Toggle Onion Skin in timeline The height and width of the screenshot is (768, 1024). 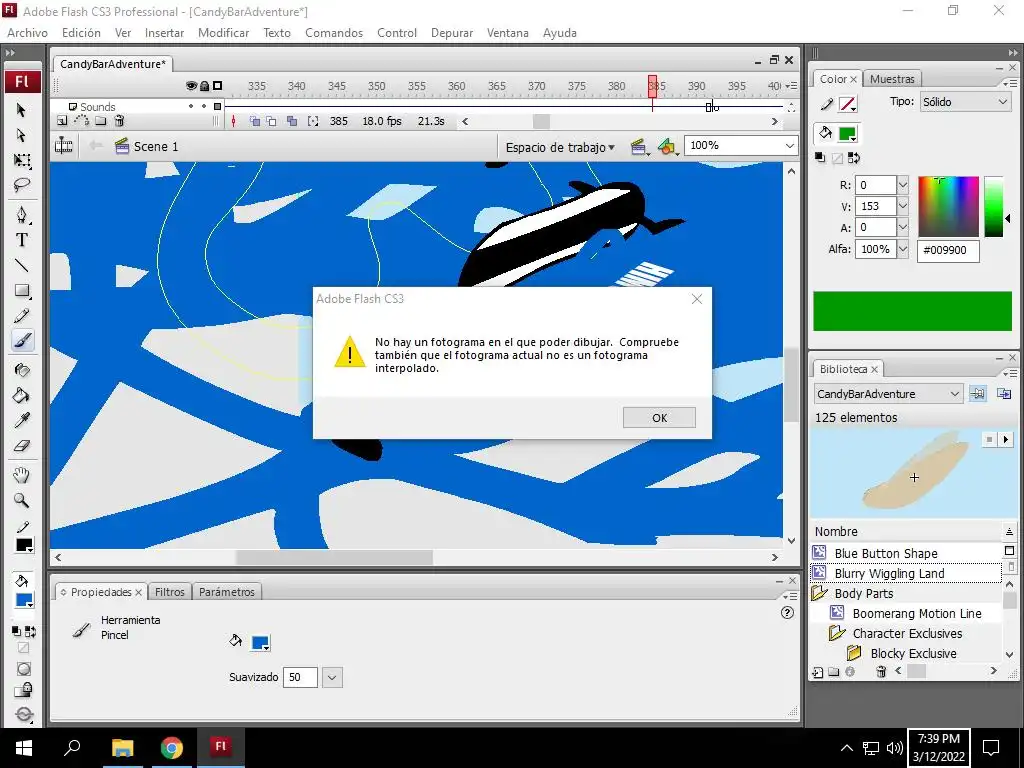[x=255, y=121]
